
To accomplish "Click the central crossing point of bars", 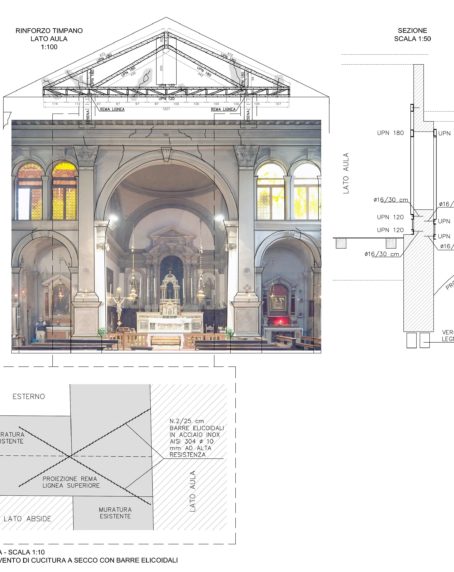I will pos(70,456).
